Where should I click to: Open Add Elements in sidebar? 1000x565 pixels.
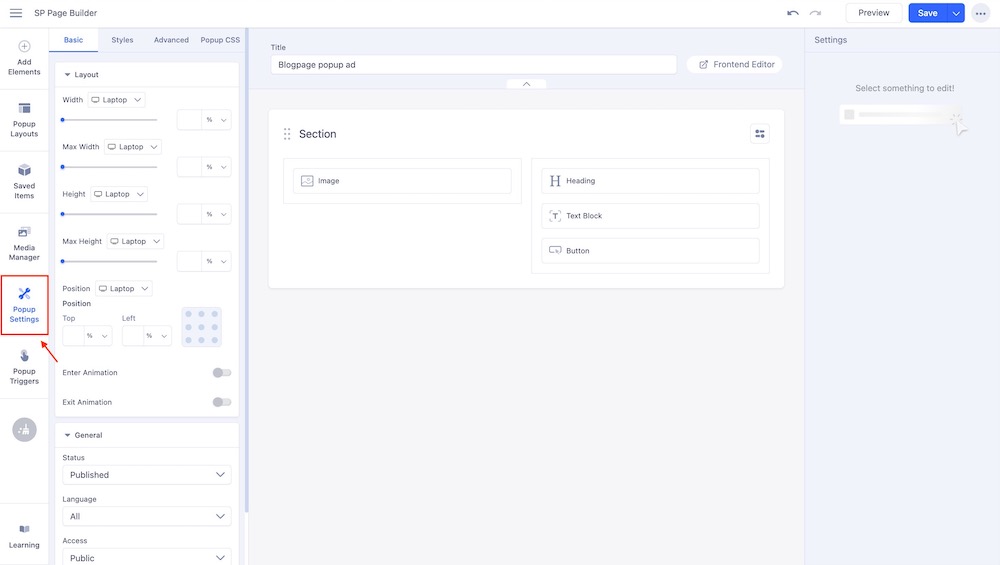click(x=24, y=58)
